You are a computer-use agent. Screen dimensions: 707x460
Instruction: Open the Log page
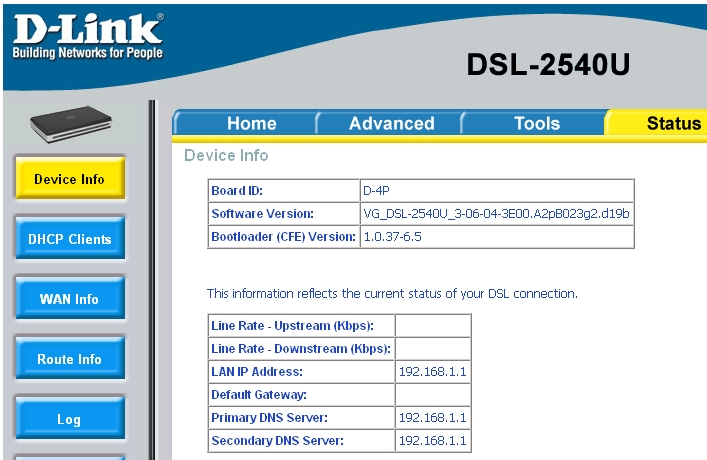tap(70, 418)
